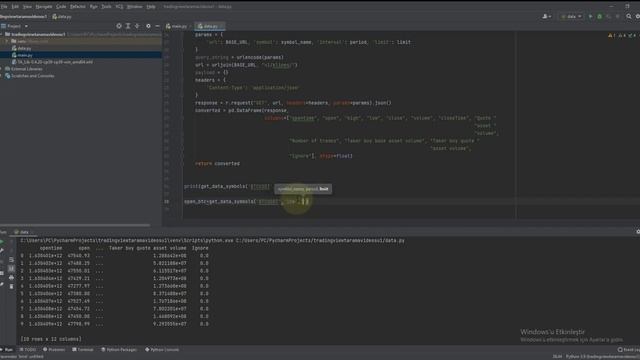Open the Terminal tool window
Screen dimensions: 640x360
click(83, 350)
